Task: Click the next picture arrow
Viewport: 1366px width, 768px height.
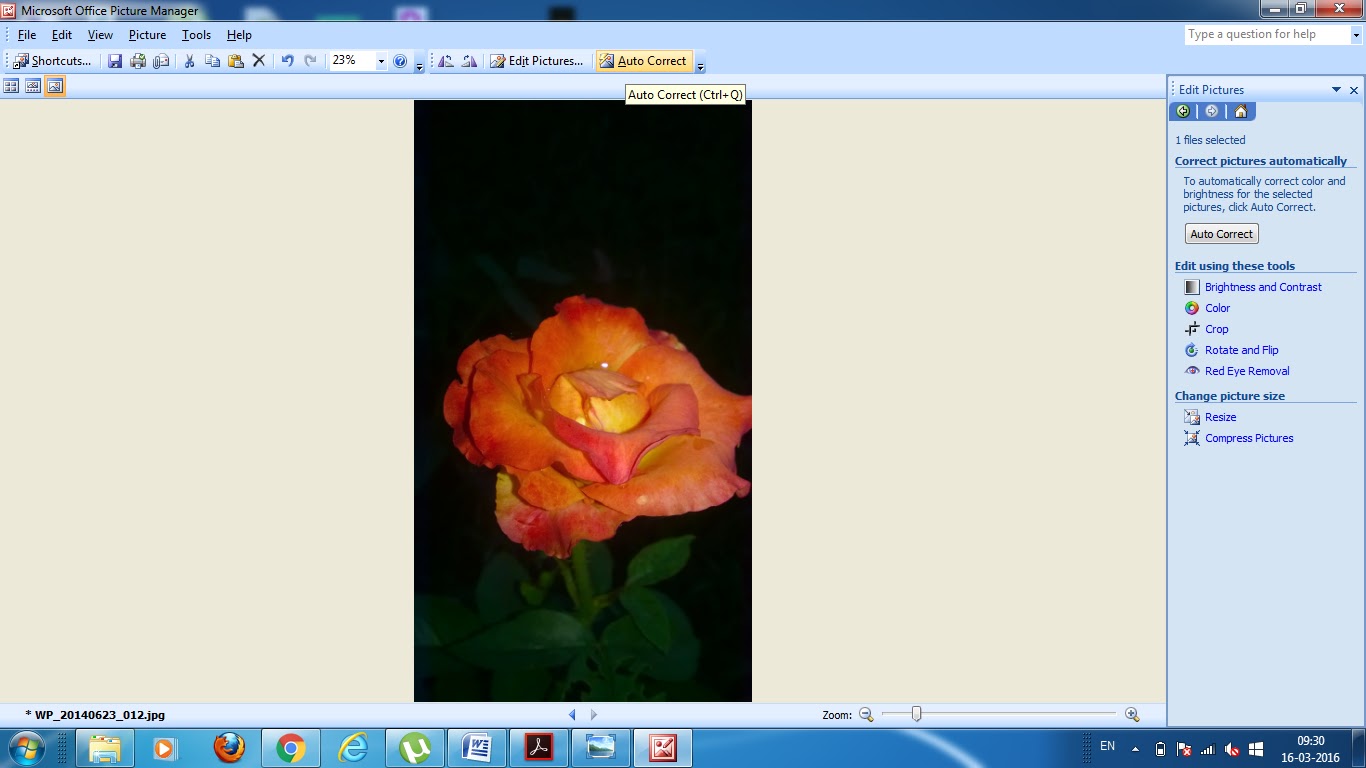Action: [x=594, y=715]
